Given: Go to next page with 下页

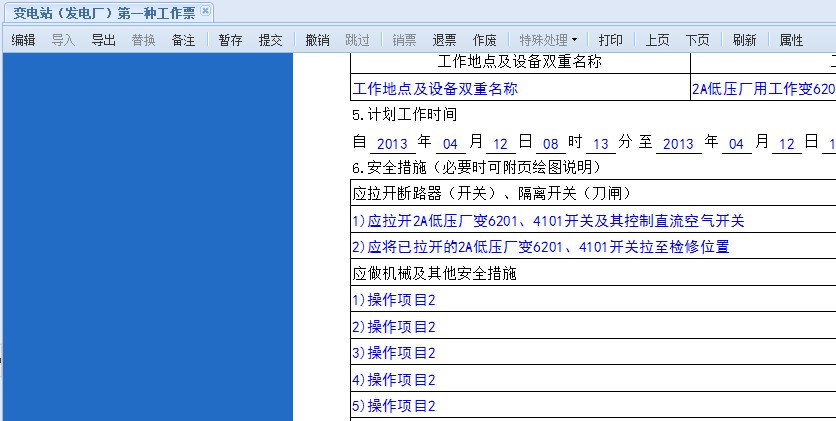Looking at the screenshot, I should [x=697, y=40].
